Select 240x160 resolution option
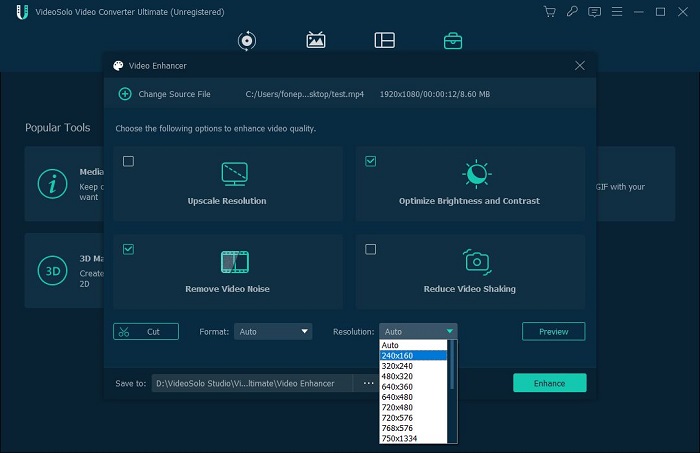Screen dimensions: 700x453 point(413,356)
